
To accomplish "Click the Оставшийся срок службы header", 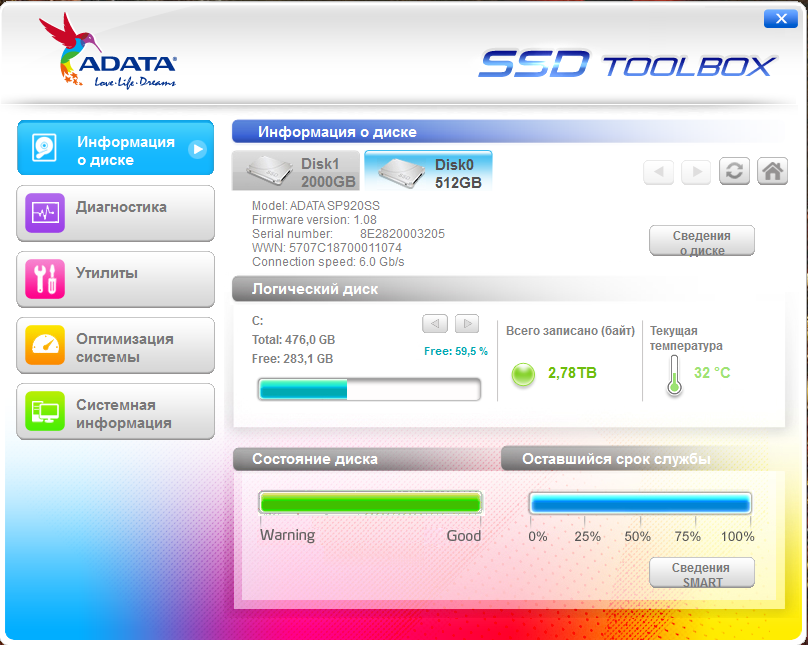I will tap(616, 459).
